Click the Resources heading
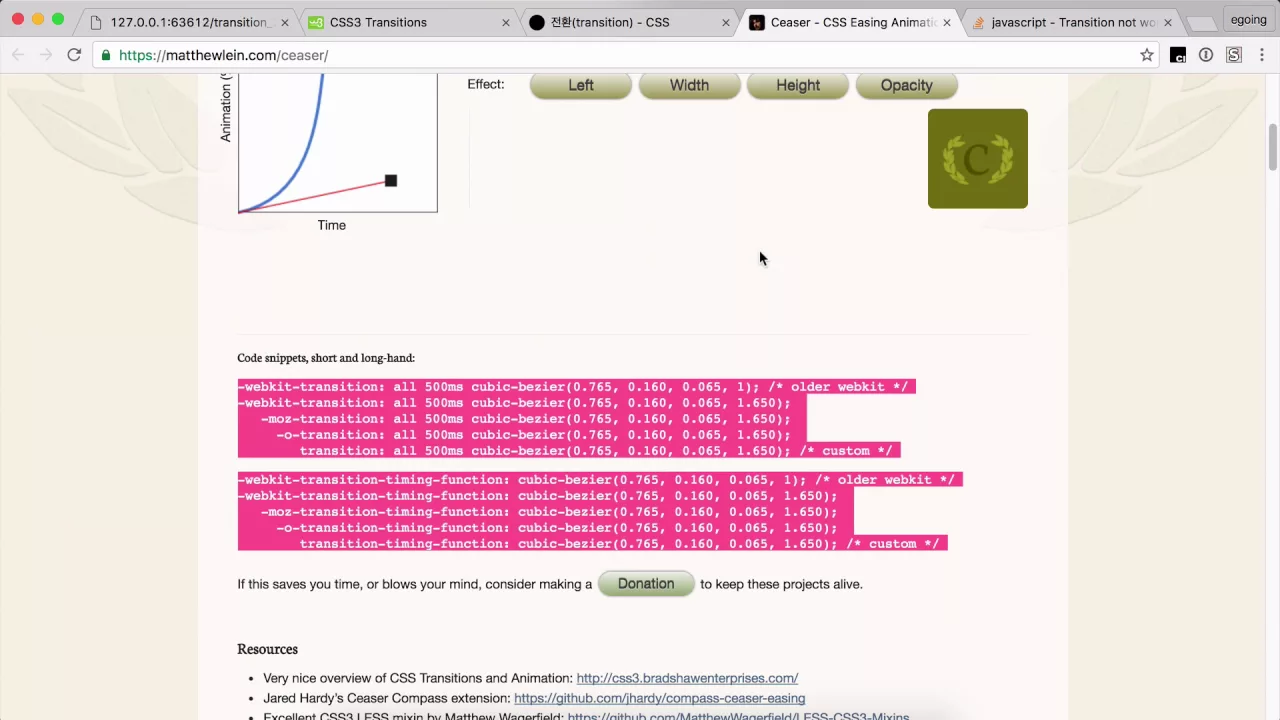 click(x=267, y=649)
